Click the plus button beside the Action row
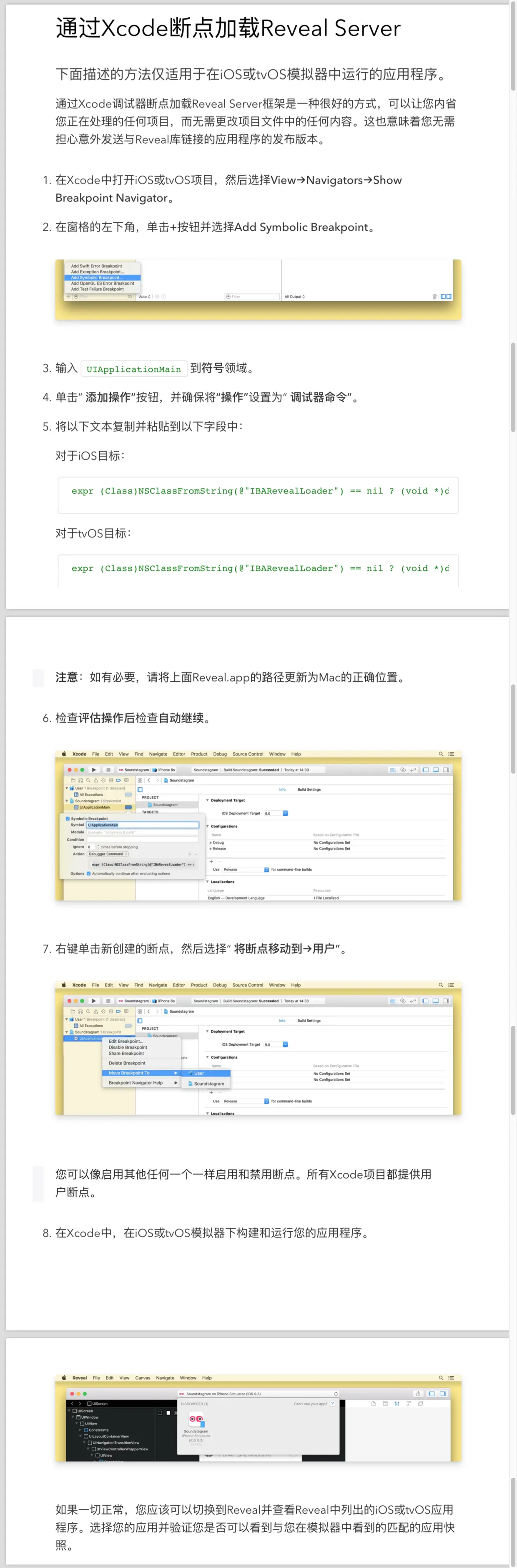Screen dimensions: 517x1568 click(x=190, y=854)
